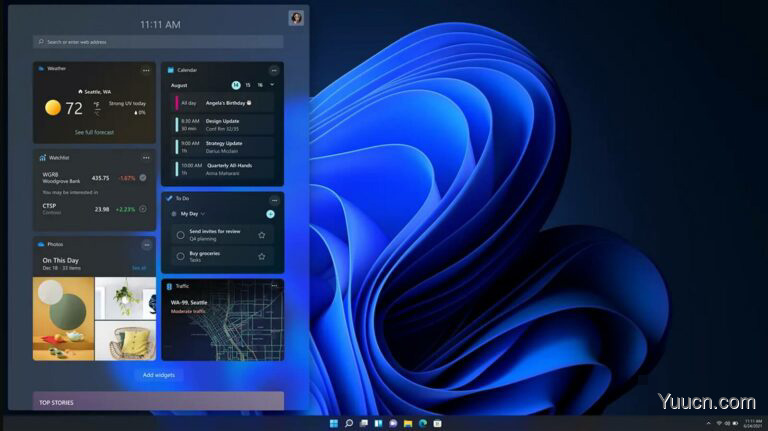Click the taskbar clock and date
This screenshot has height=431, width=768.
(753, 424)
